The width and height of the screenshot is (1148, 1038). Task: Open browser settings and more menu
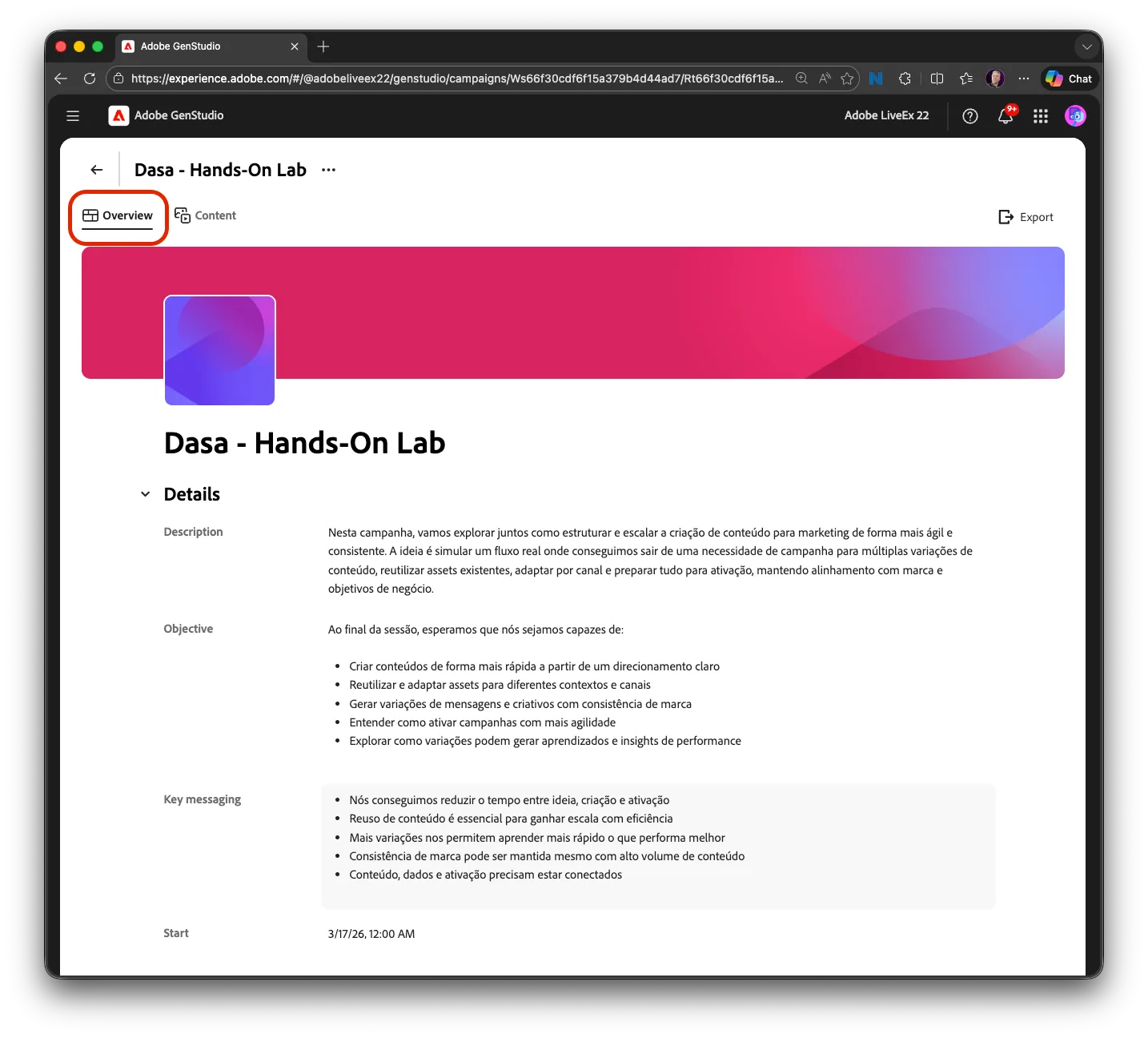(x=1024, y=78)
